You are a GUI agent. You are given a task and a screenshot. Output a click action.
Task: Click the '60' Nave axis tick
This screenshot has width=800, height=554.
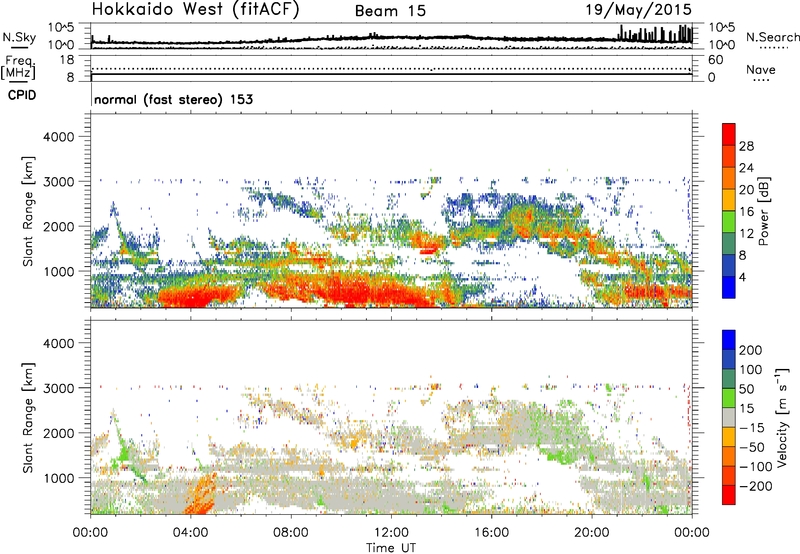[715, 60]
